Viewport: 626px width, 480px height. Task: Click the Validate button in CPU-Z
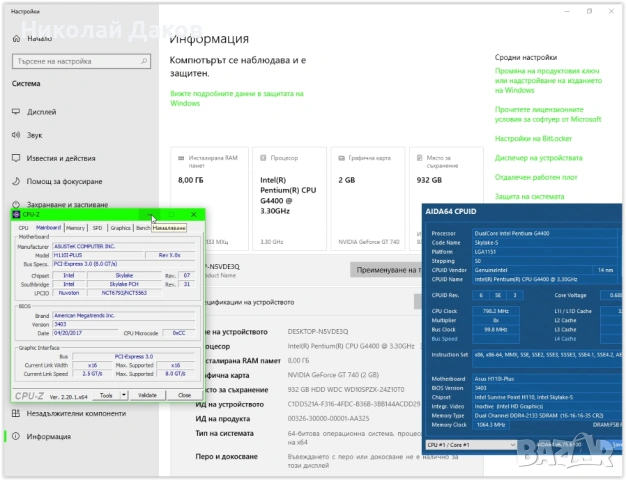pyautogui.click(x=147, y=395)
